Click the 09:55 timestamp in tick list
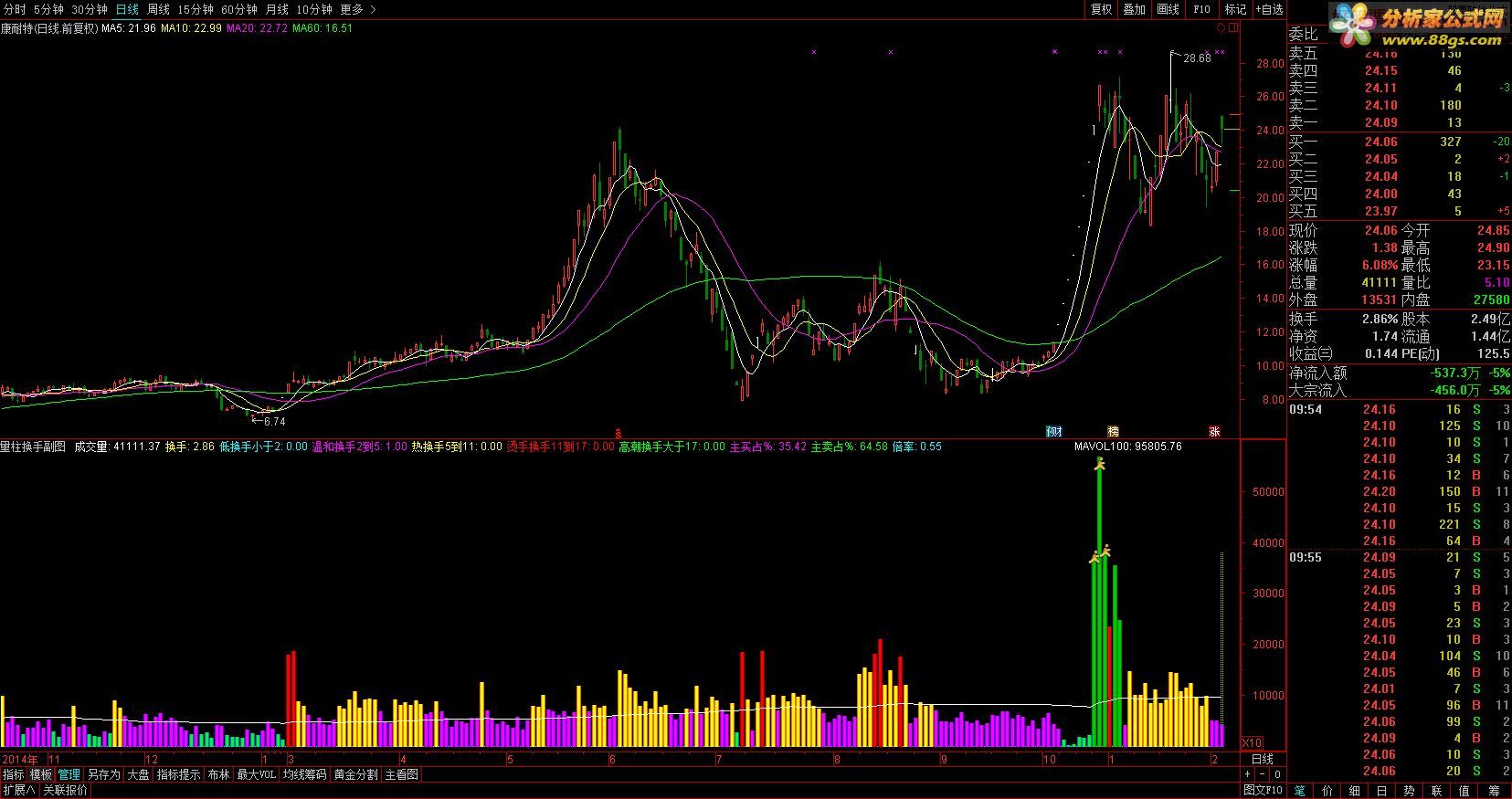The width and height of the screenshot is (1512, 799). [x=1306, y=557]
